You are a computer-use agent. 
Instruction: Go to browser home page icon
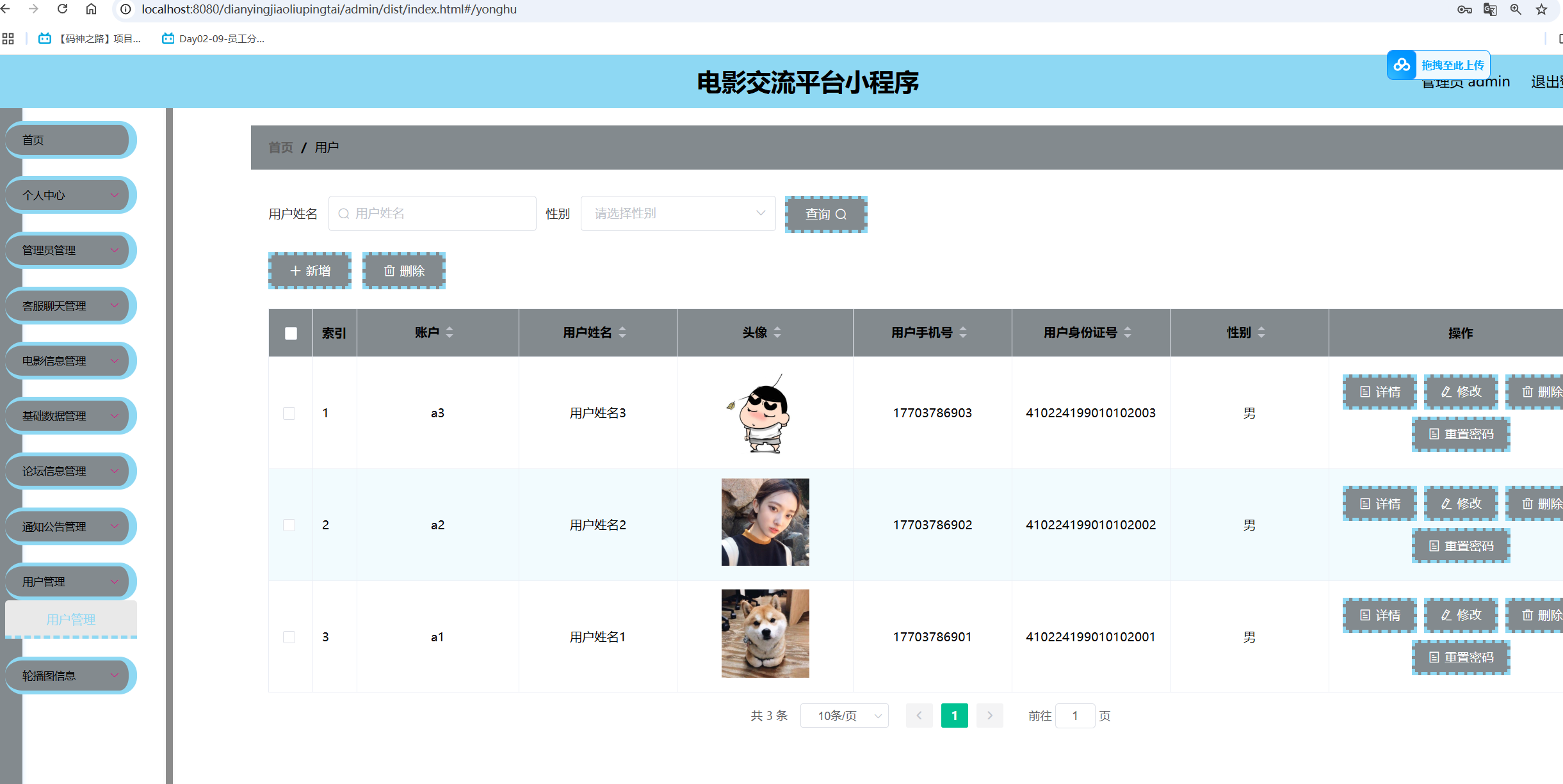(92, 9)
